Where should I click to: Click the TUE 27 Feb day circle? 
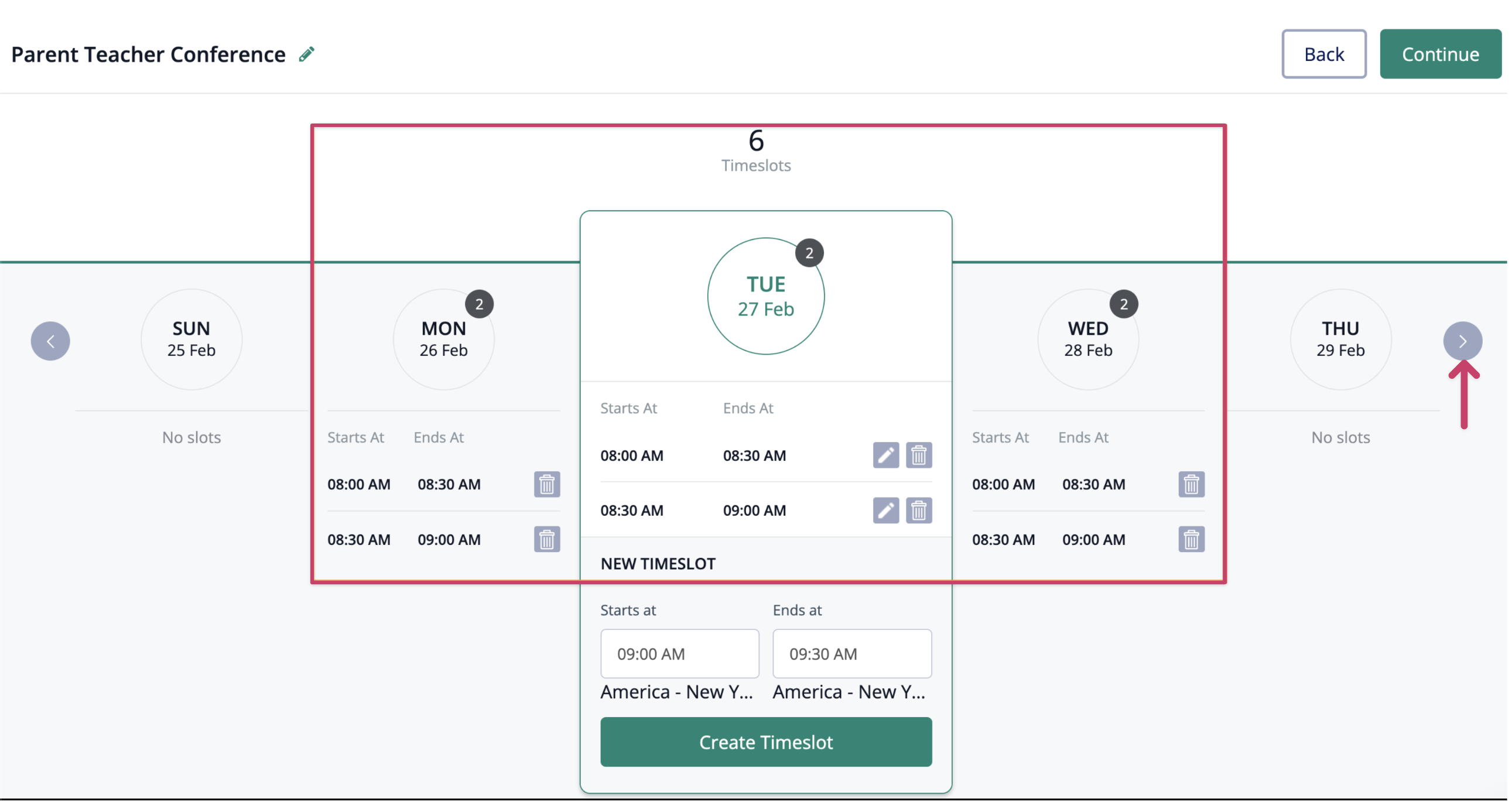765,296
